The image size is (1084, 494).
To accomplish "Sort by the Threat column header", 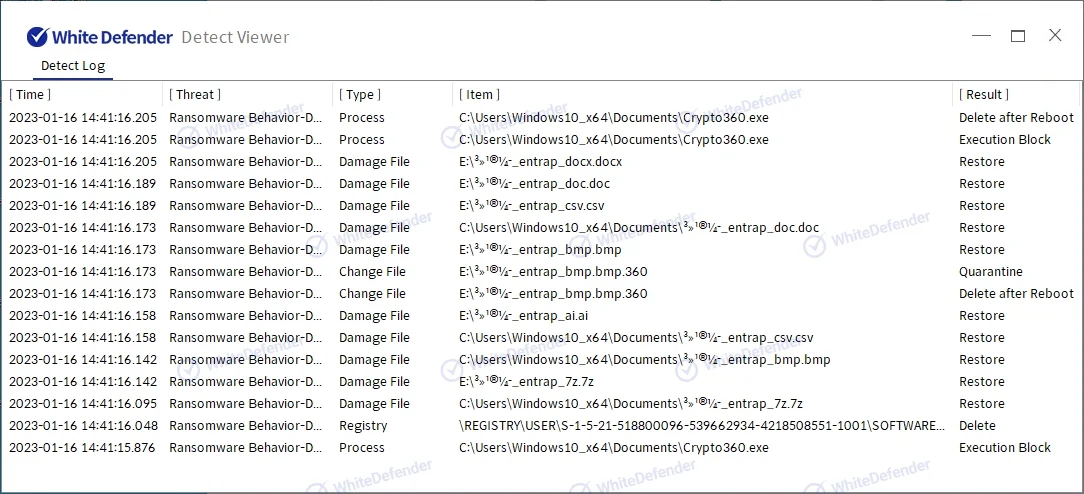I will (194, 94).
